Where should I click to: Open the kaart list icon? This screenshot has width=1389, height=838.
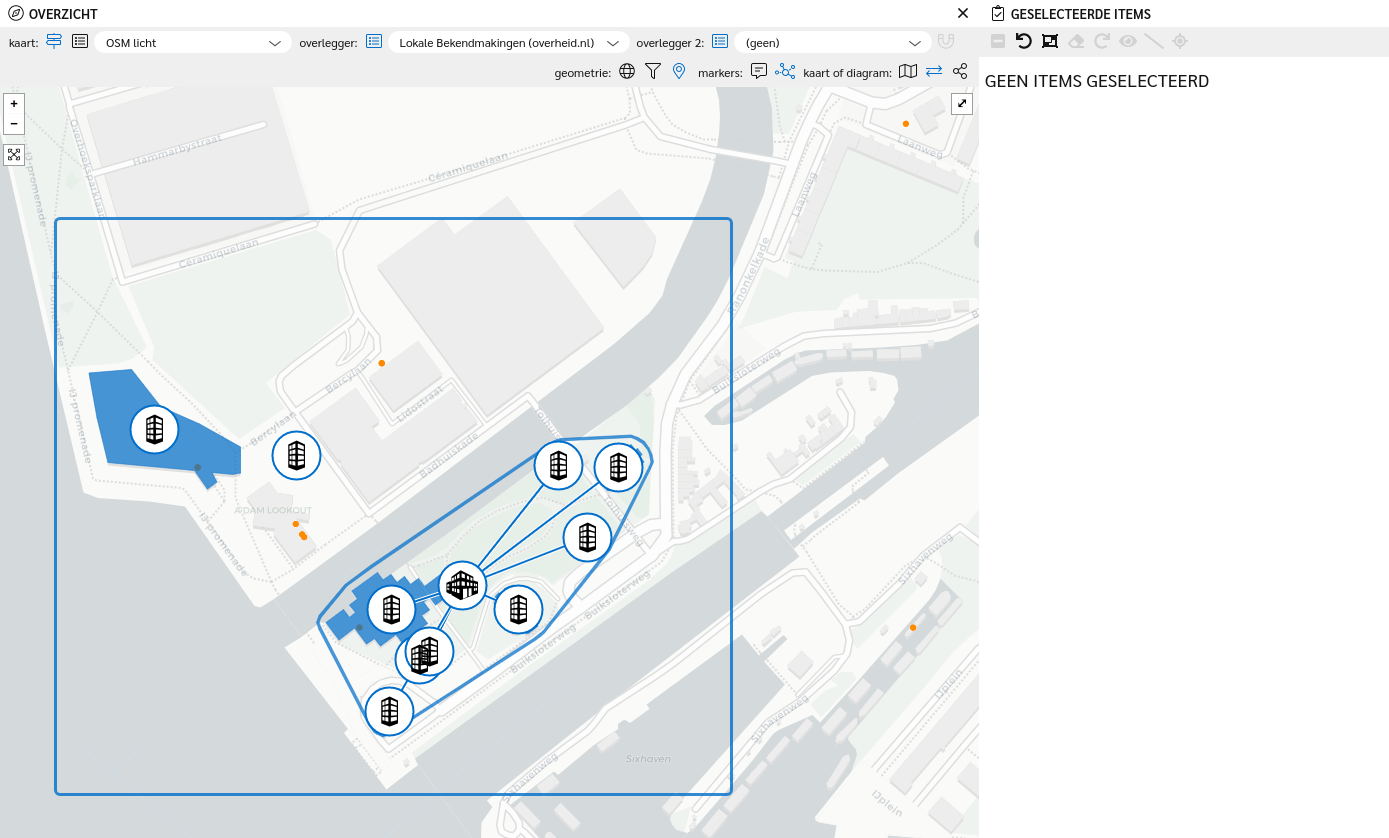coord(80,42)
